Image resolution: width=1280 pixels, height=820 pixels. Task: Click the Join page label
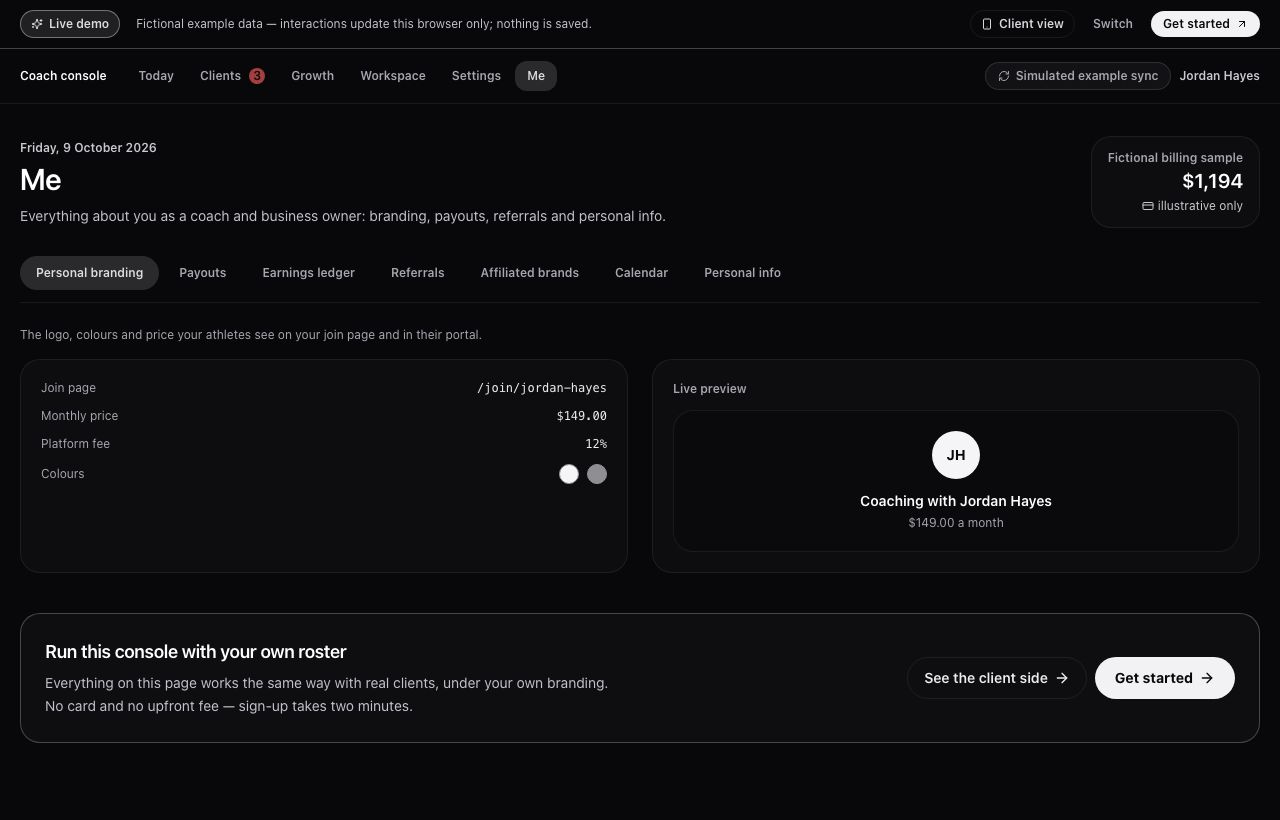coord(68,388)
